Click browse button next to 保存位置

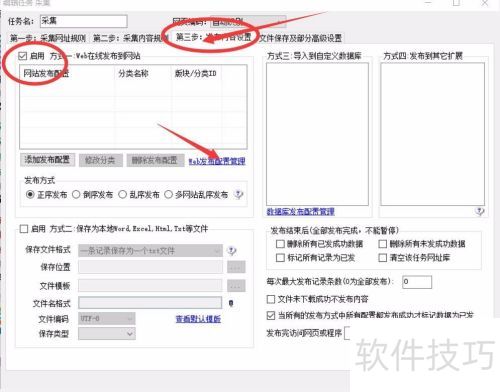point(236,267)
